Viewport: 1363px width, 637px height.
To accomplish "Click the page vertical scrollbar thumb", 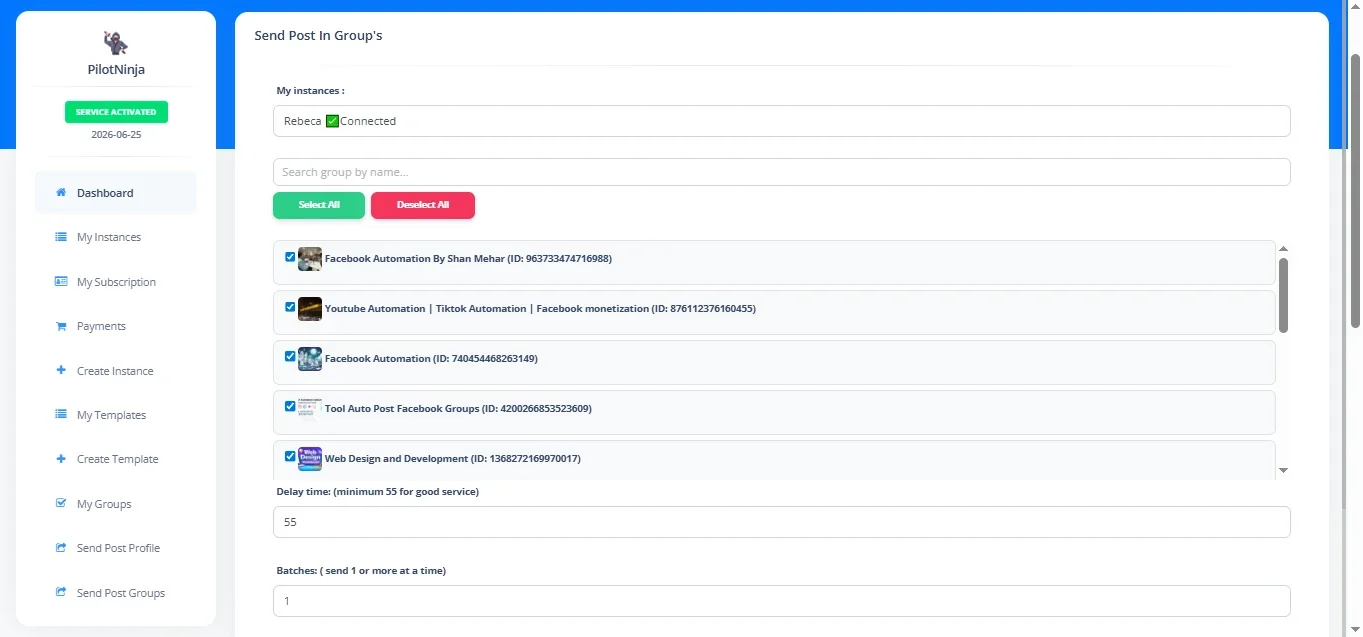I will pos(1355,190).
